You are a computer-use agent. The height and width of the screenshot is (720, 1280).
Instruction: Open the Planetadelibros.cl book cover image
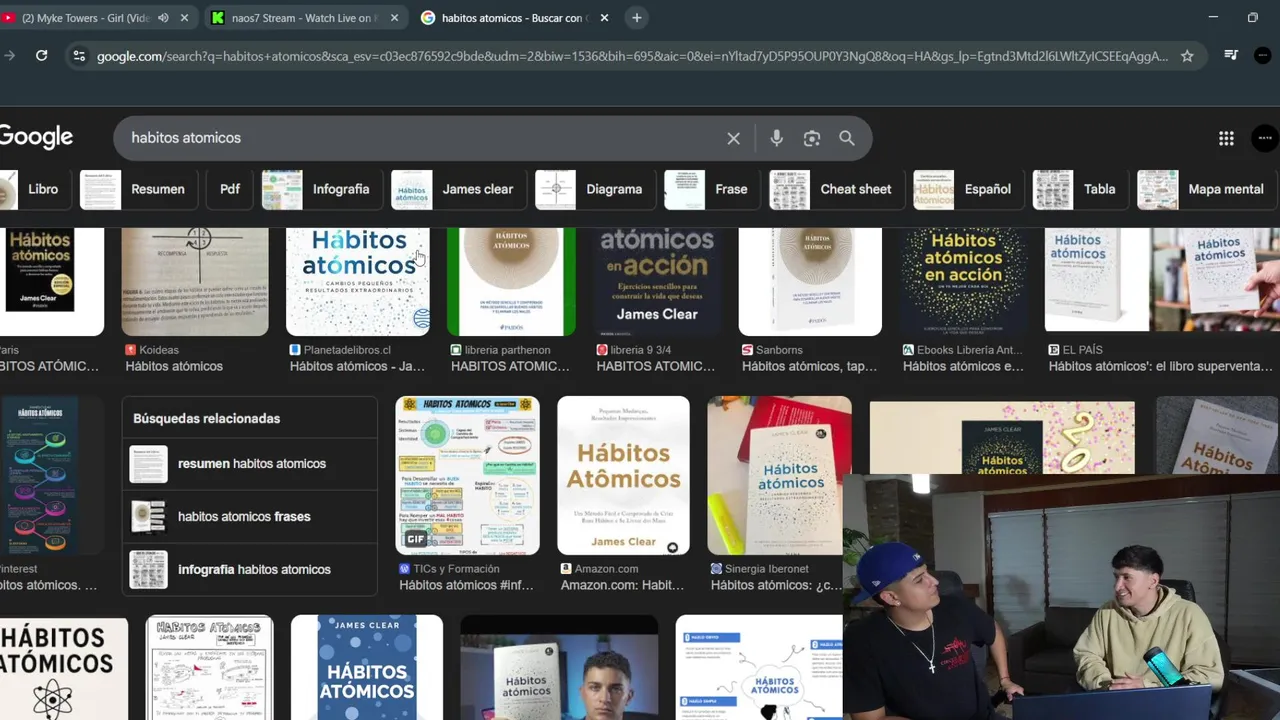tap(358, 281)
